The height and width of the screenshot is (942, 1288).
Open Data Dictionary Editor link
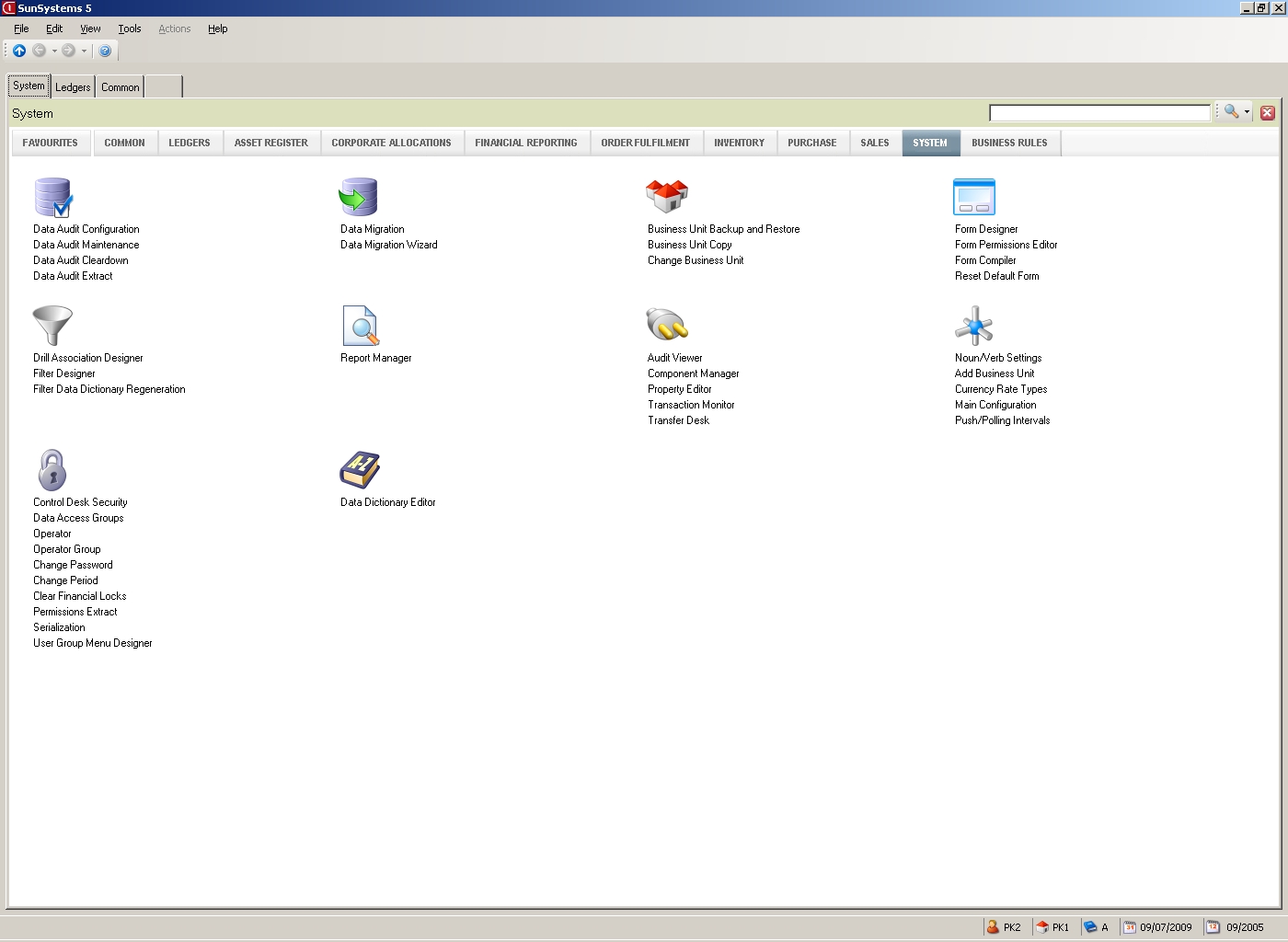point(388,502)
